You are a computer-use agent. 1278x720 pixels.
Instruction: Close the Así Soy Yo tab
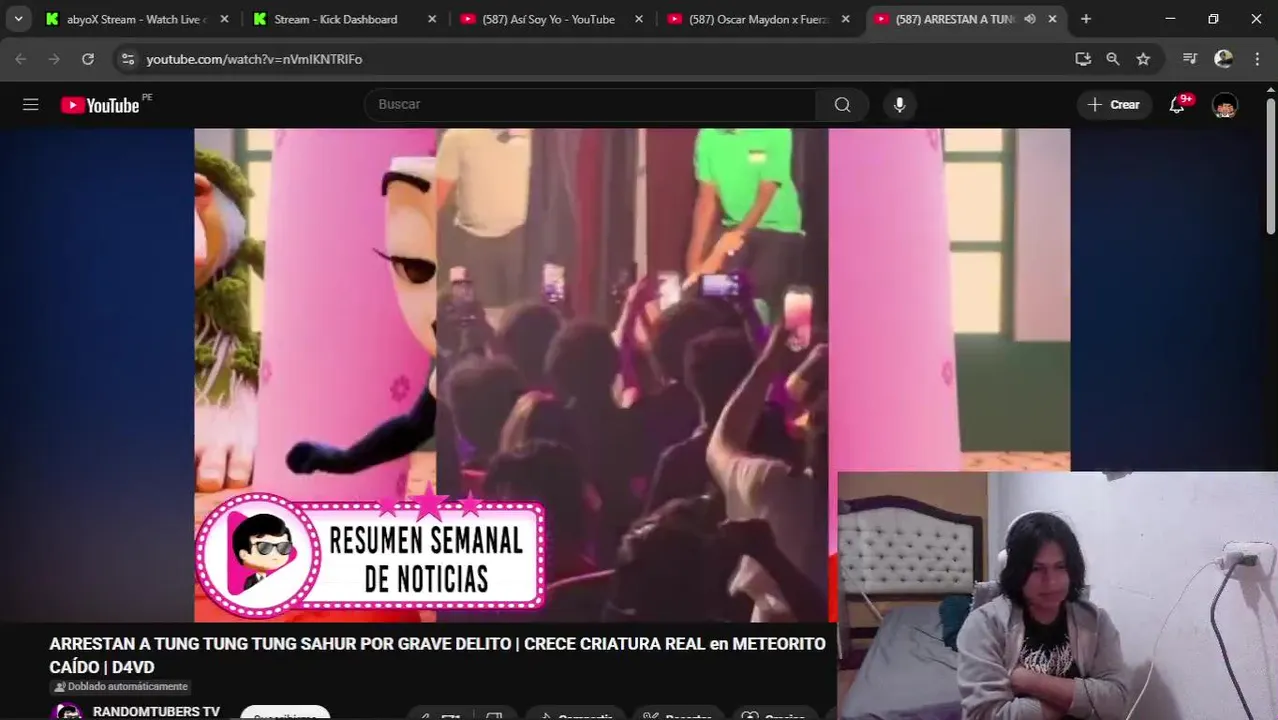coord(639,19)
